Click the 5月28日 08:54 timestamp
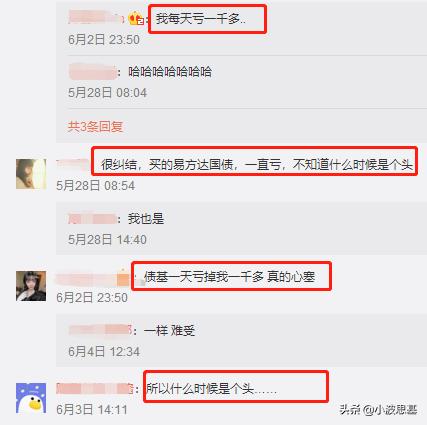Screen dimensions: 427x425 click(x=95, y=185)
